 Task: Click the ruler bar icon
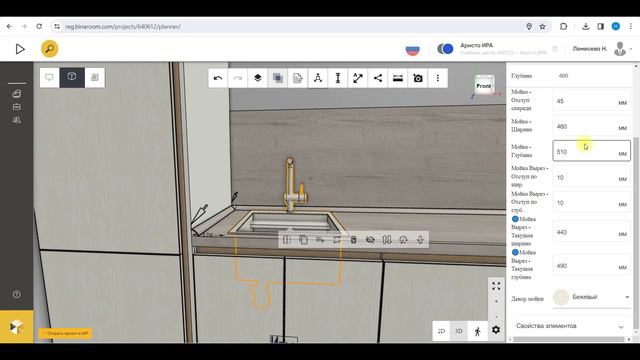pyautogui.click(x=398, y=78)
